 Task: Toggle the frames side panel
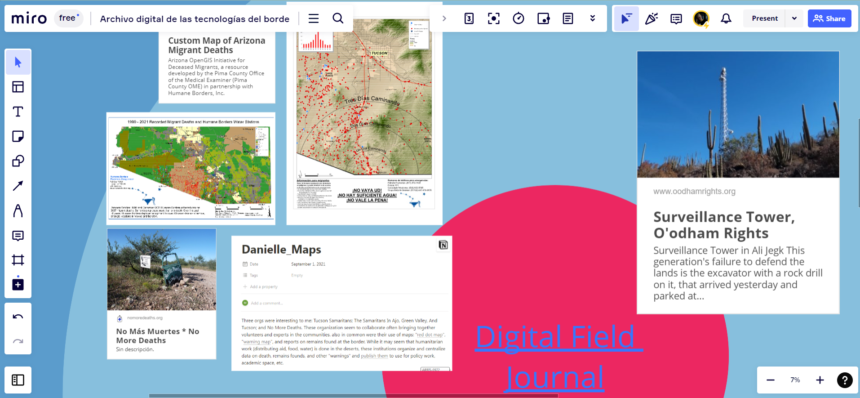[18, 380]
